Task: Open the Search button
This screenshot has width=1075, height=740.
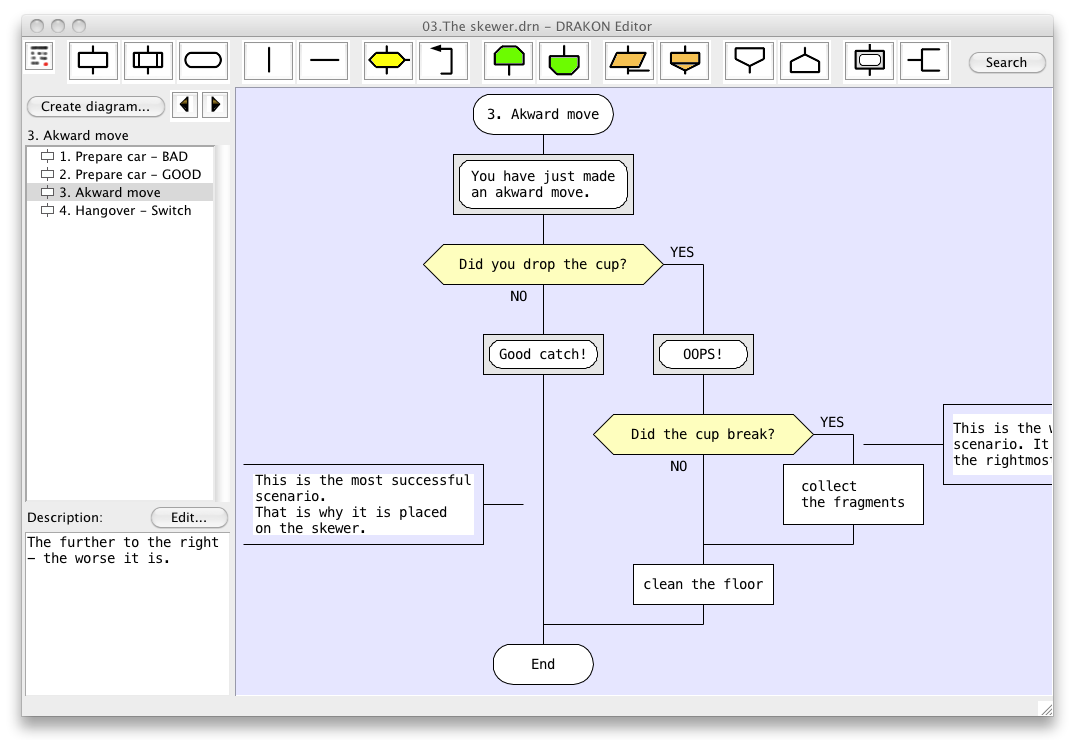Action: pos(1006,62)
